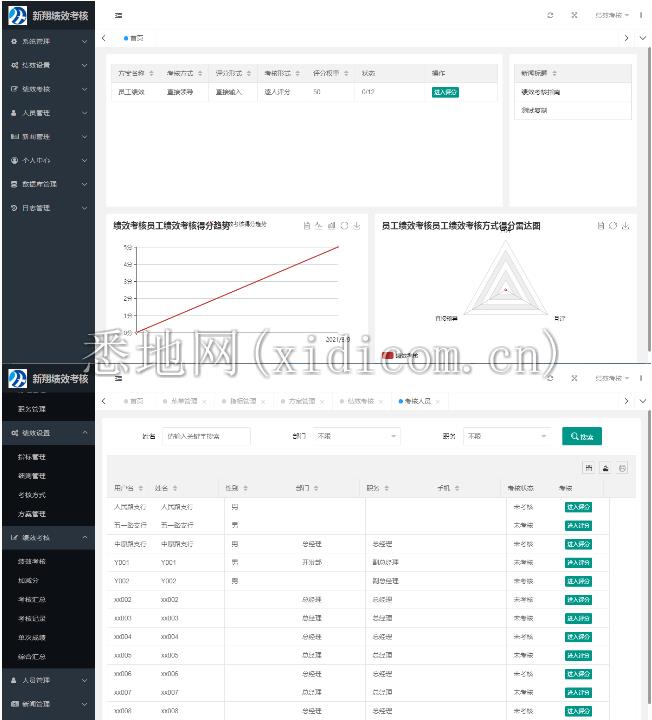Open 部门 dropdown in search bar
652x720 pixels.
(x=356, y=436)
